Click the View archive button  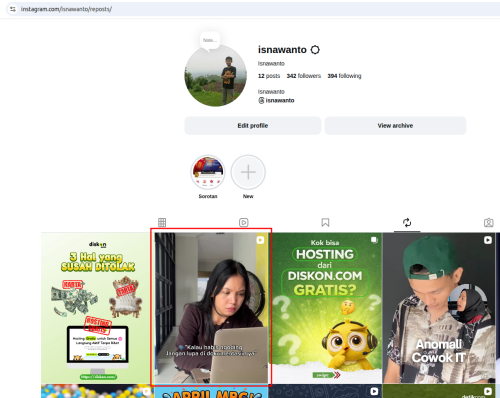[x=395, y=126]
